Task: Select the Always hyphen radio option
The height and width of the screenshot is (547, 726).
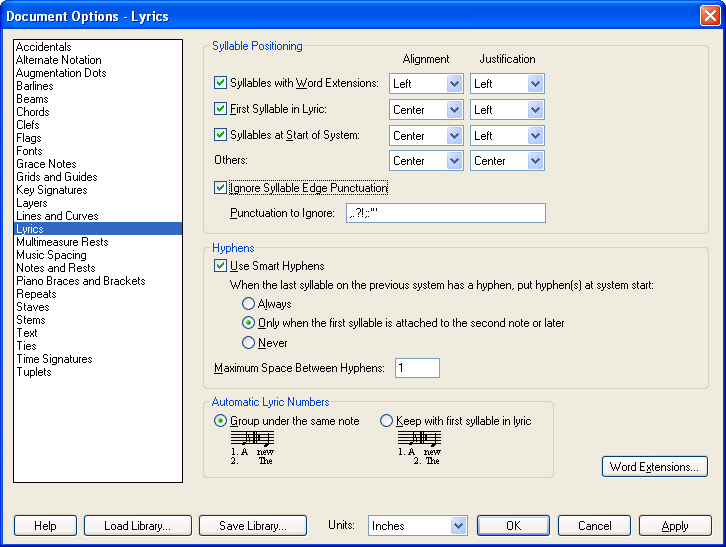Action: 248,304
